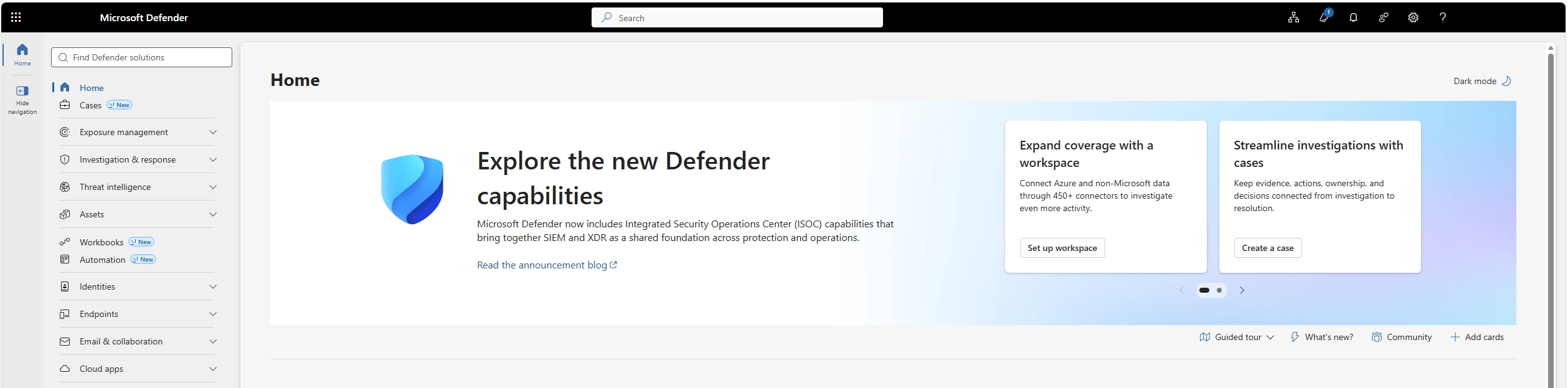Click the Exposure management icon
The height and width of the screenshot is (388, 1568).
(65, 132)
